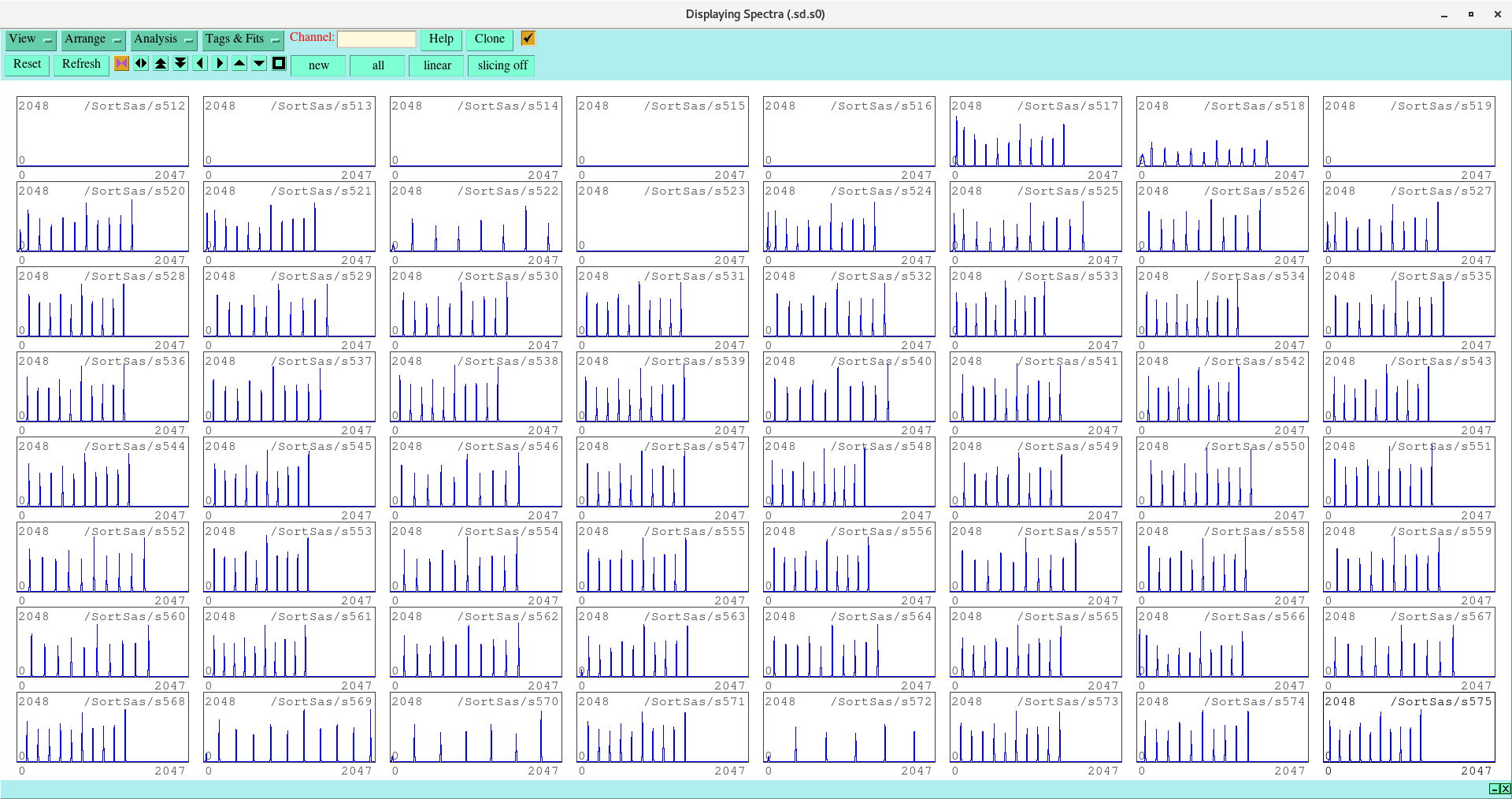
Task: Click the Help button
Action: coord(441,39)
